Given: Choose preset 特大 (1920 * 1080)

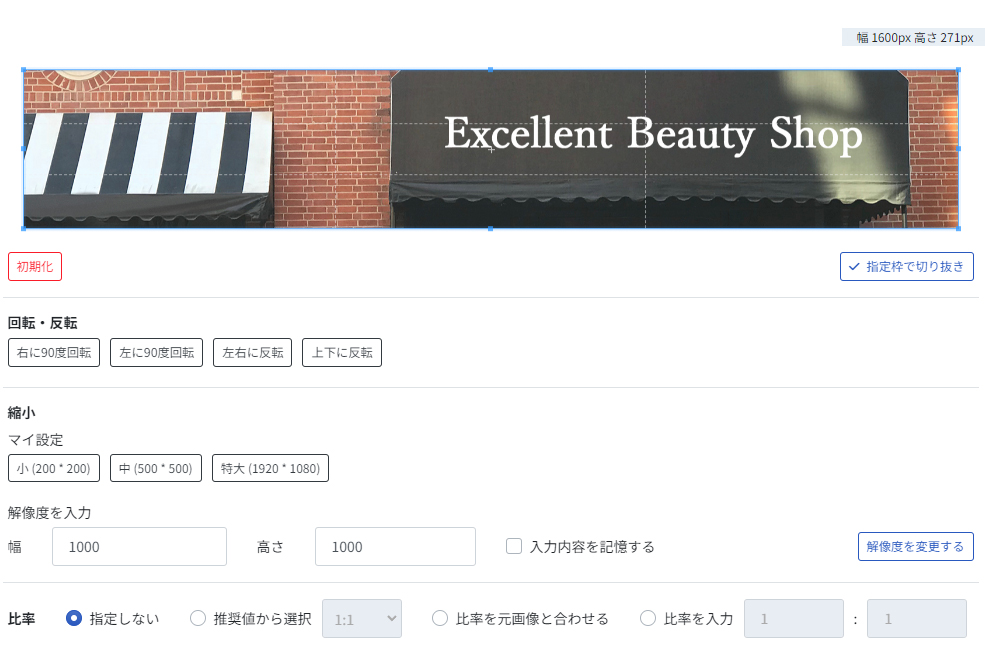Looking at the screenshot, I should [x=270, y=468].
